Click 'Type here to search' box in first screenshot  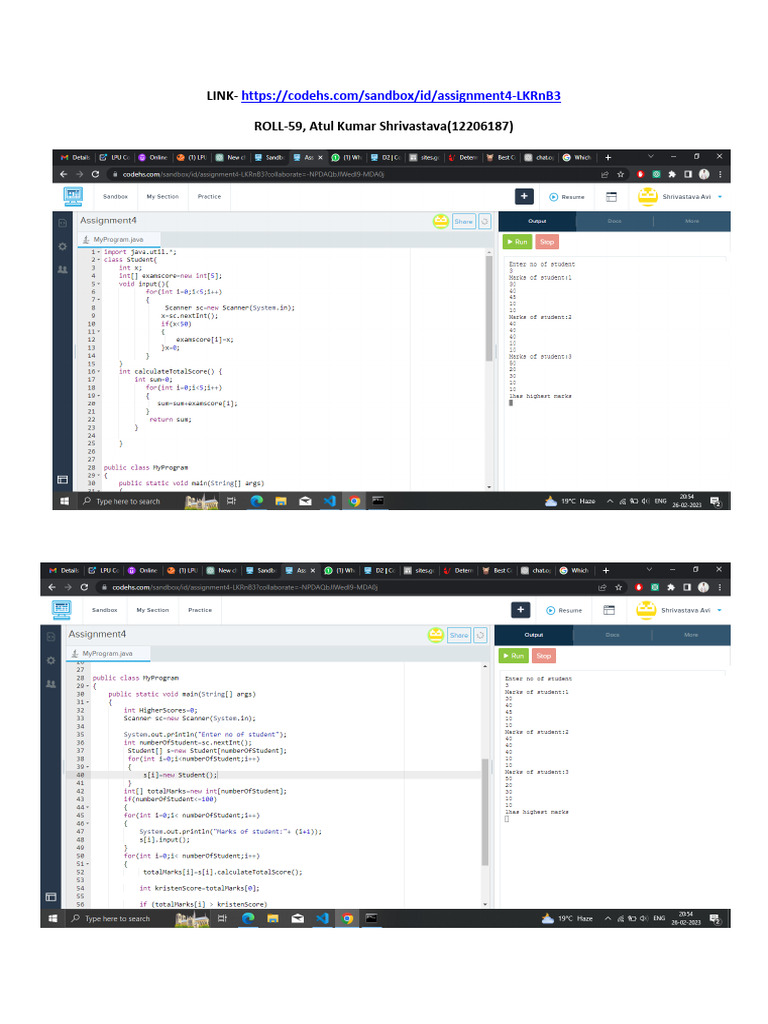(127, 502)
